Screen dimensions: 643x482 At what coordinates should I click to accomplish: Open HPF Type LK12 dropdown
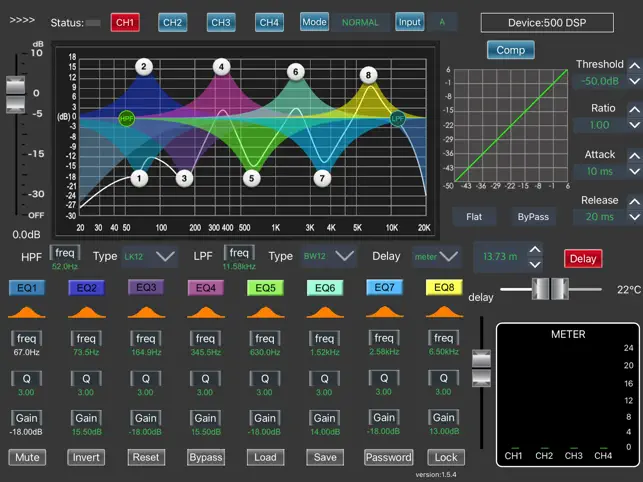150,257
